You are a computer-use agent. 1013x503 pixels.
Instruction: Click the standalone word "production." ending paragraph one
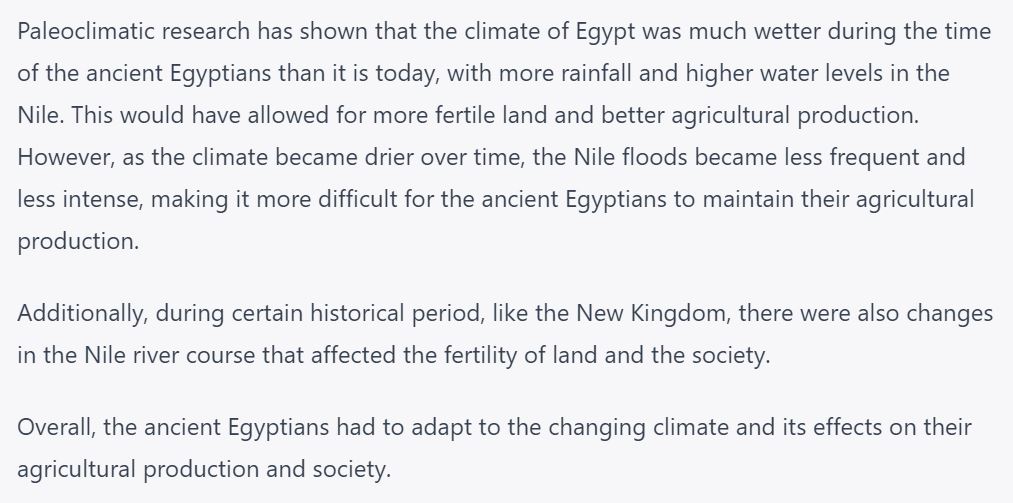(x=78, y=241)
